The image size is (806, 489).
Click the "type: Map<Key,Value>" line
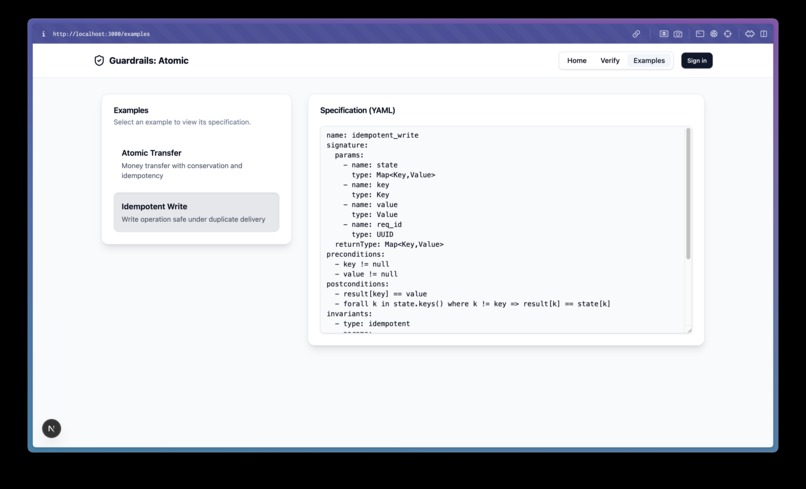(x=393, y=175)
